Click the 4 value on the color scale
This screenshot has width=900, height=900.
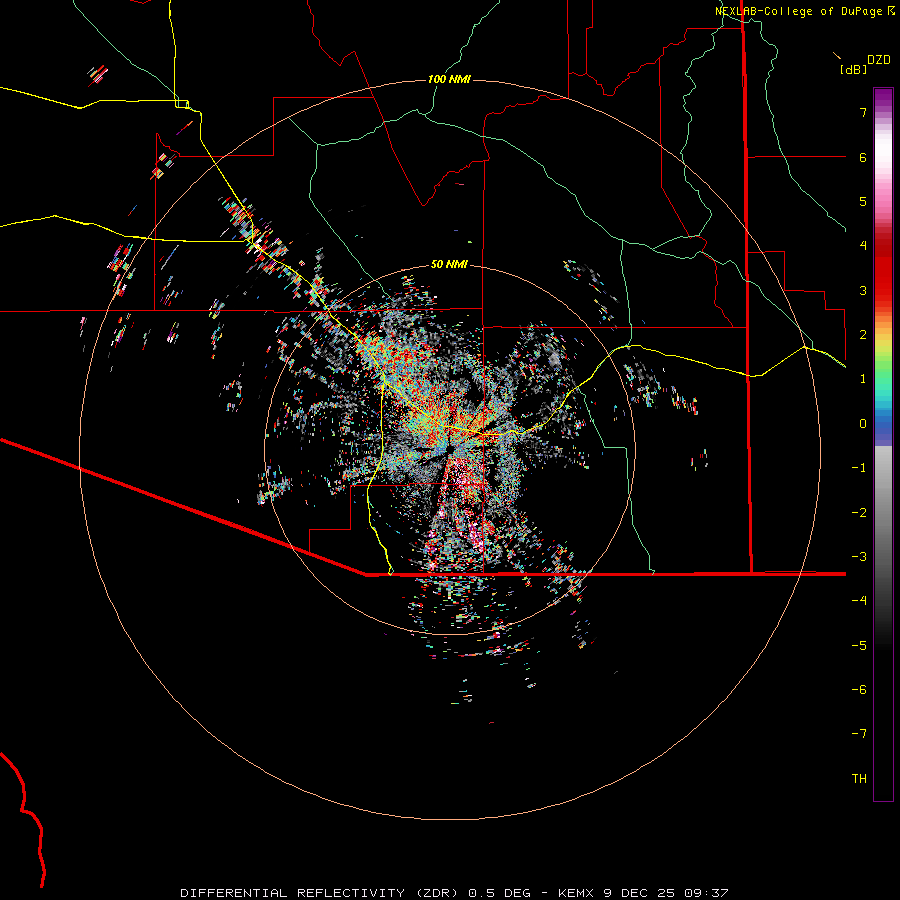pyautogui.click(x=863, y=246)
